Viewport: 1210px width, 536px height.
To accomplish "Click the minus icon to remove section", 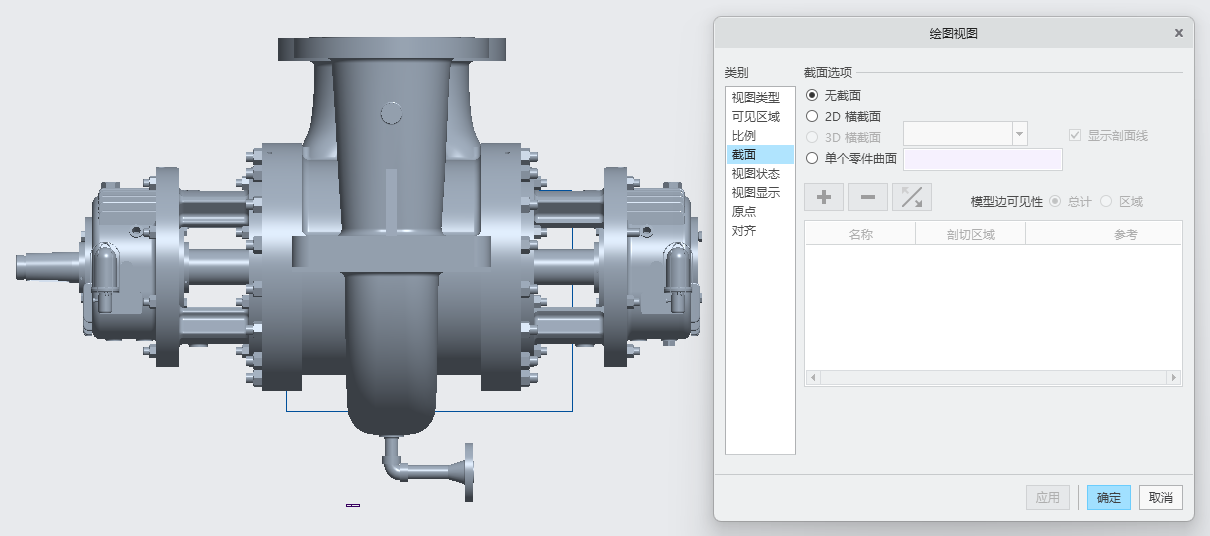I will [868, 197].
